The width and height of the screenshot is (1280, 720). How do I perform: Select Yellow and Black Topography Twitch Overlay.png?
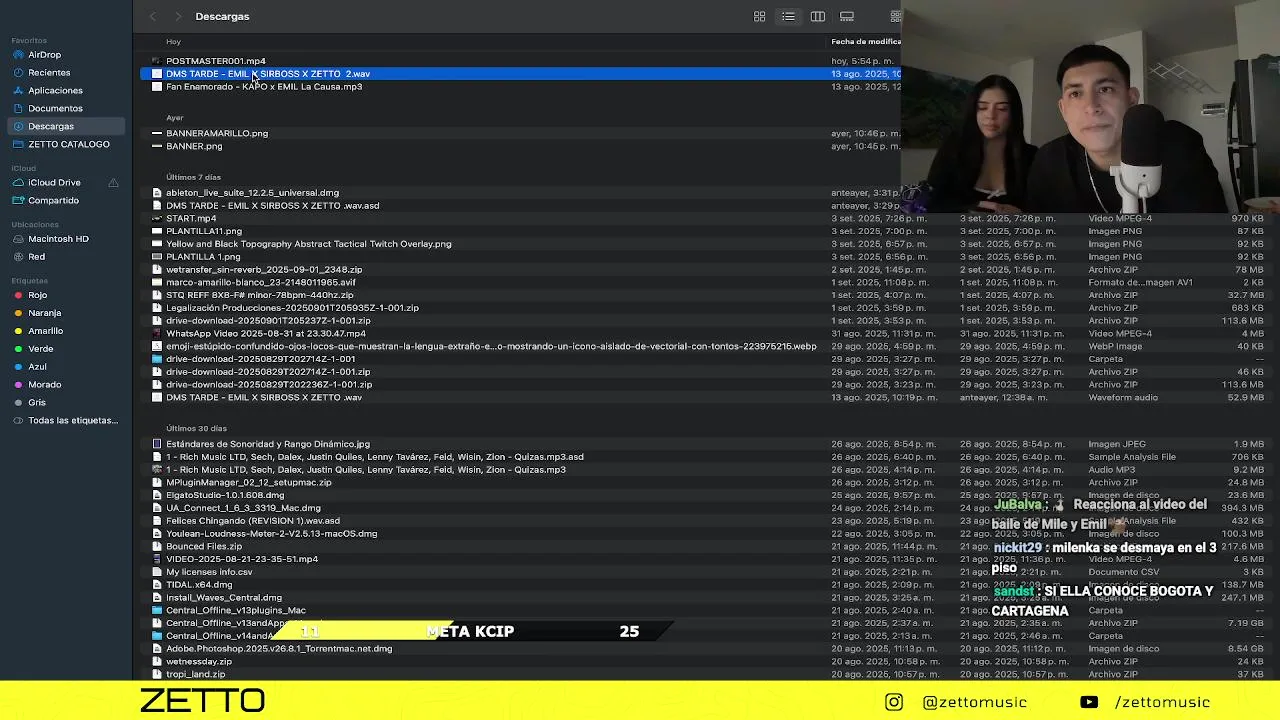pos(308,244)
